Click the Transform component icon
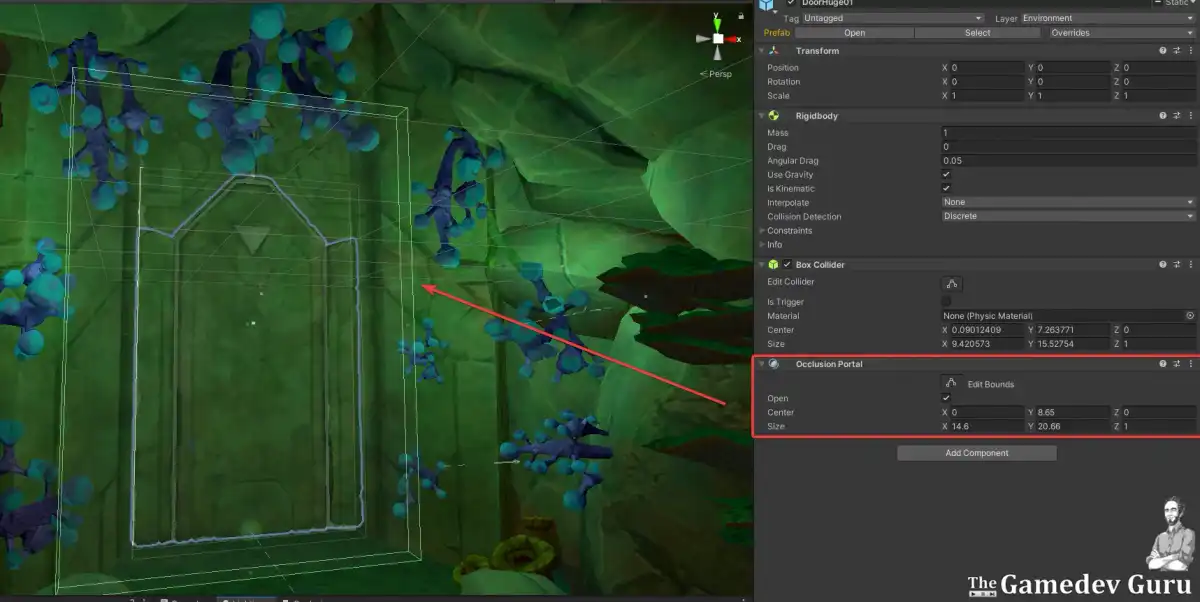 click(775, 50)
